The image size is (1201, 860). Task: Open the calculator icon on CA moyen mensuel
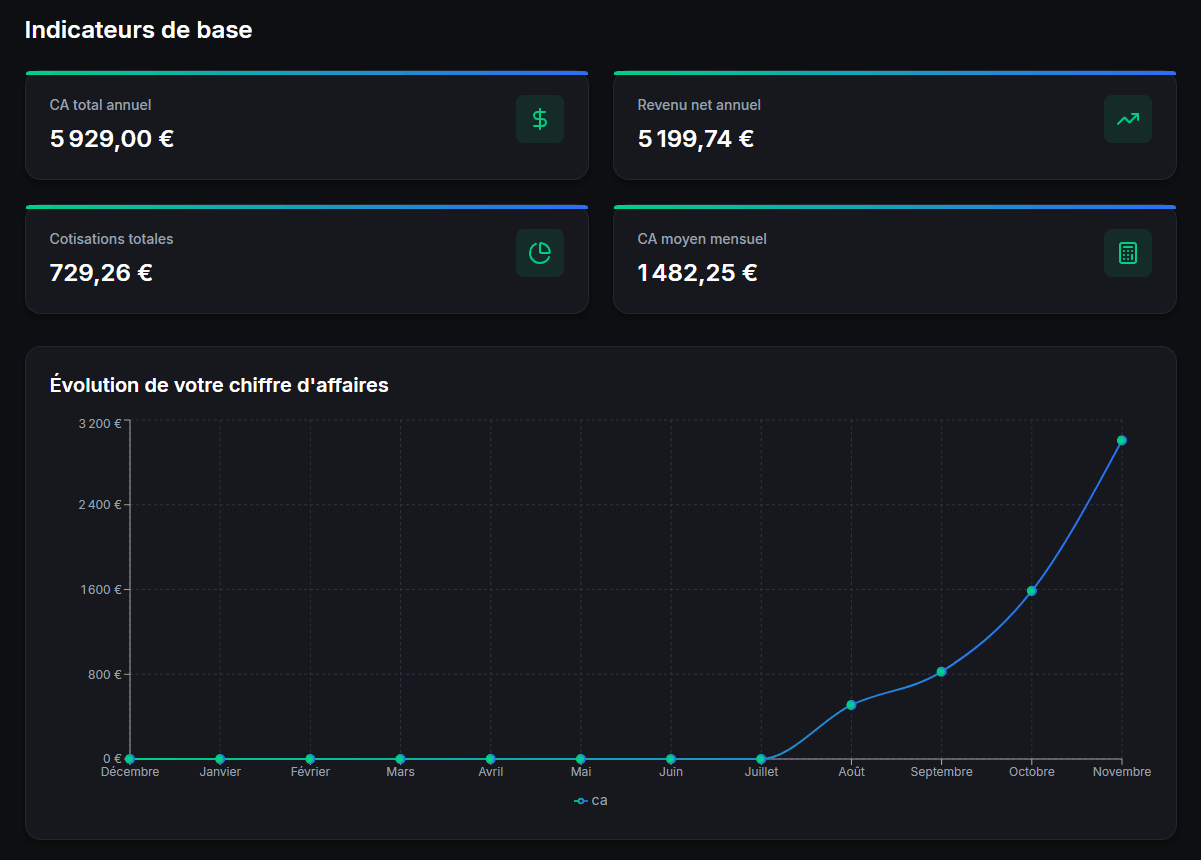coord(1127,253)
